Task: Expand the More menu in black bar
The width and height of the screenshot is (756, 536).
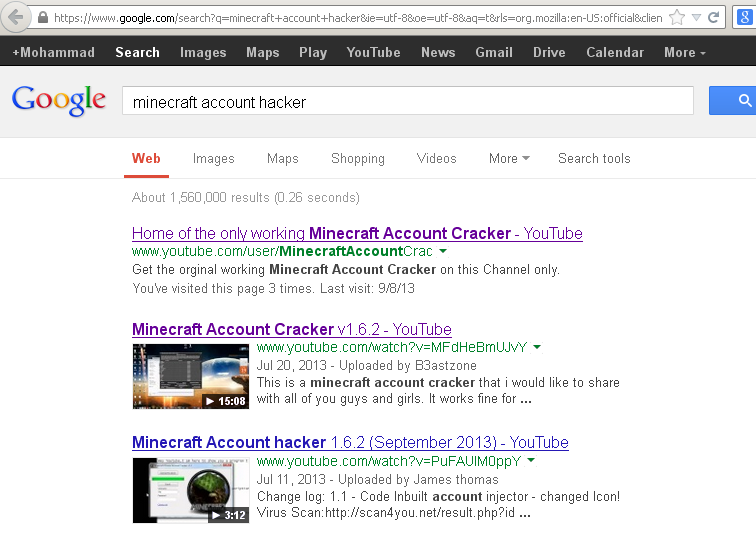Action: coord(685,52)
